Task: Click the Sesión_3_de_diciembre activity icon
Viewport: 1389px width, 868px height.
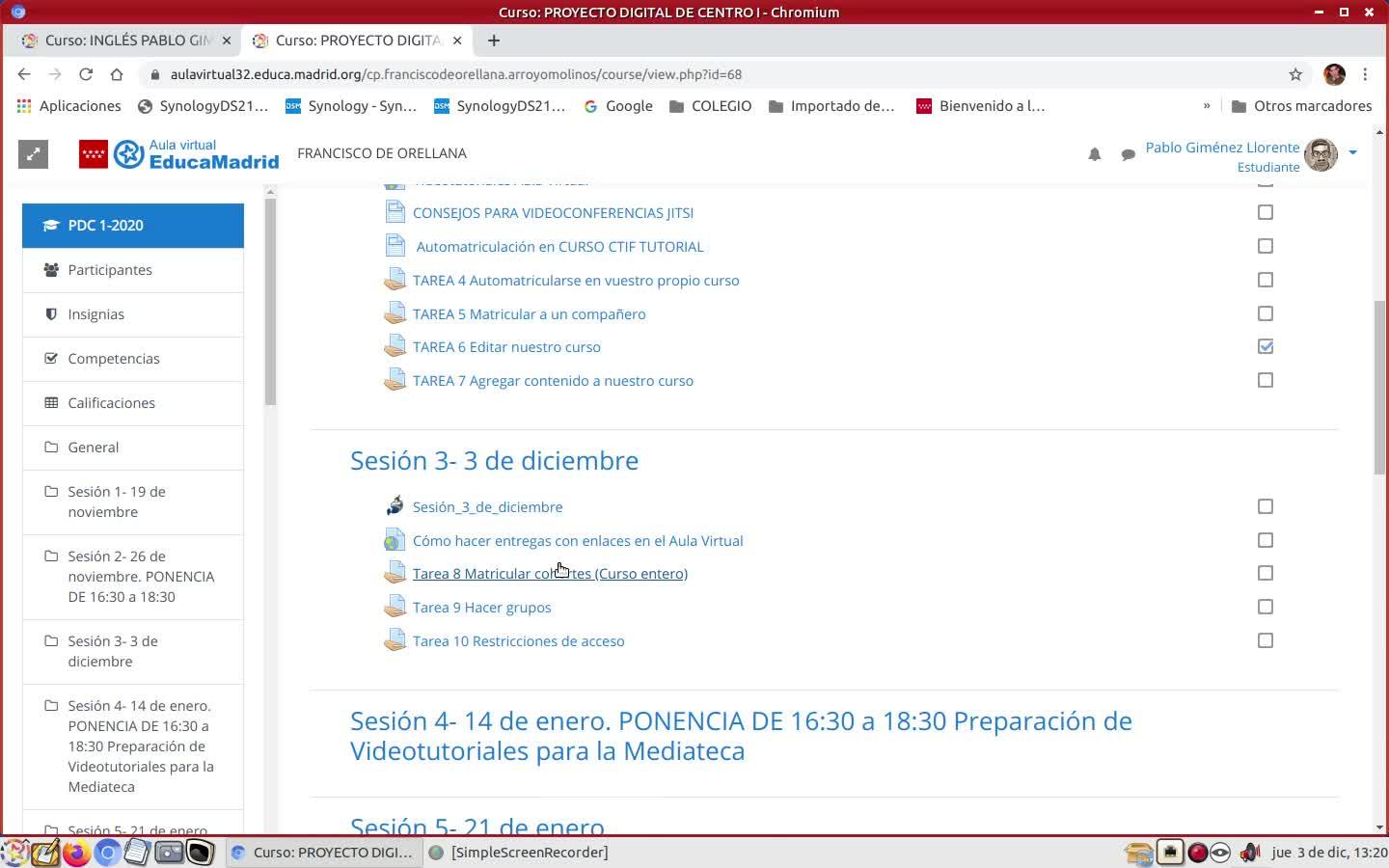Action: (x=395, y=506)
